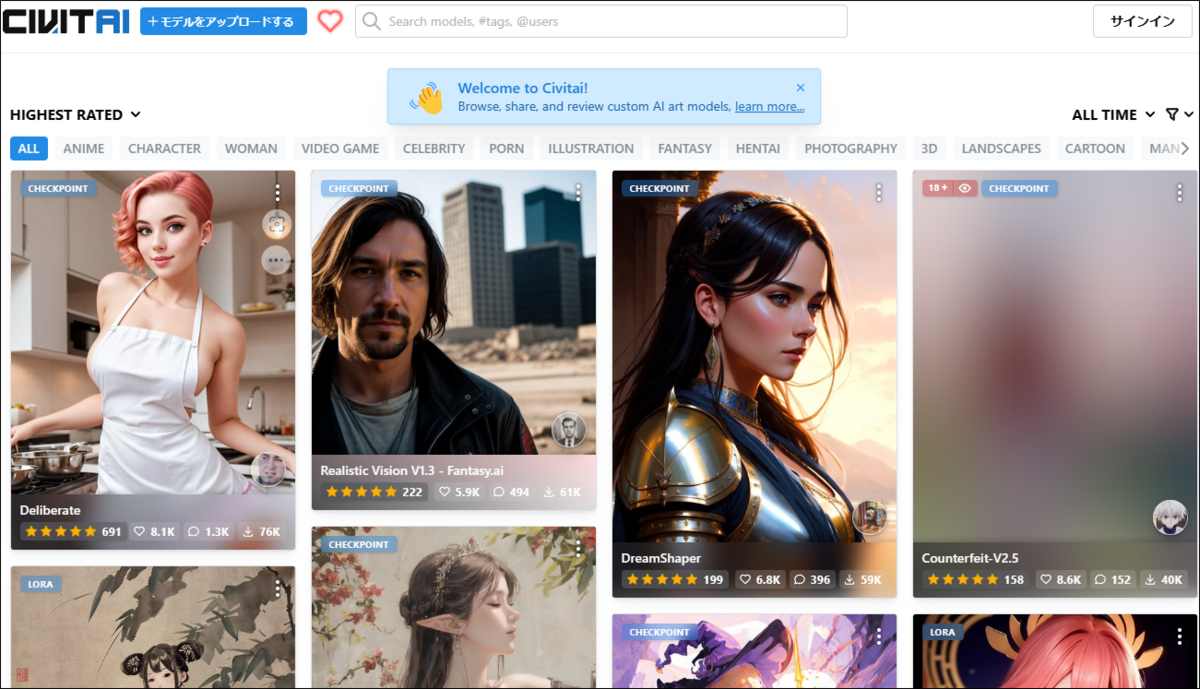1200x689 pixels.
Task: Click creator avatar on Counterfeit-V2.5 card
Action: tap(1169, 517)
